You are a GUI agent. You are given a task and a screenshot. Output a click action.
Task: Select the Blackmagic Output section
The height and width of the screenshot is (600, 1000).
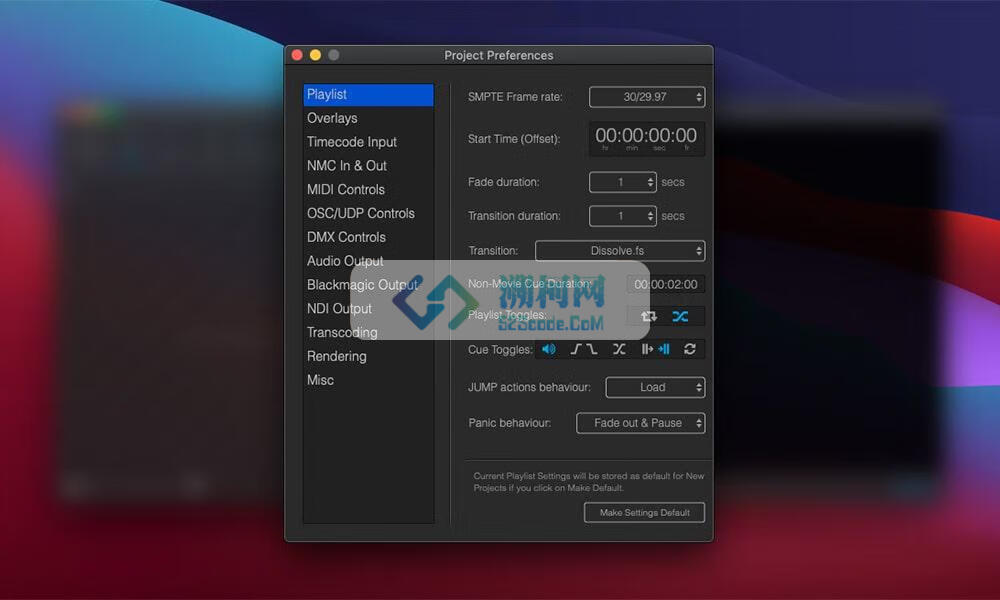pos(369,284)
